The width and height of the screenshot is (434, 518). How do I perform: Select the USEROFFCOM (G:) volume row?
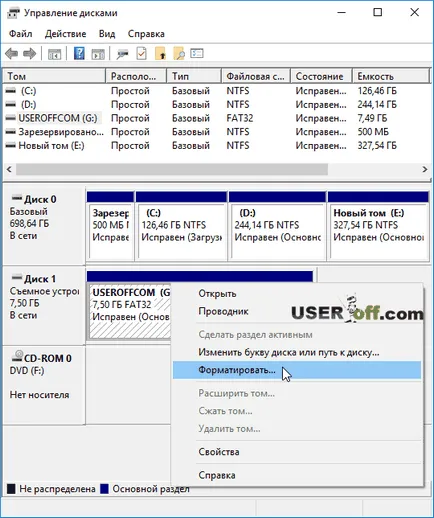click(217, 118)
